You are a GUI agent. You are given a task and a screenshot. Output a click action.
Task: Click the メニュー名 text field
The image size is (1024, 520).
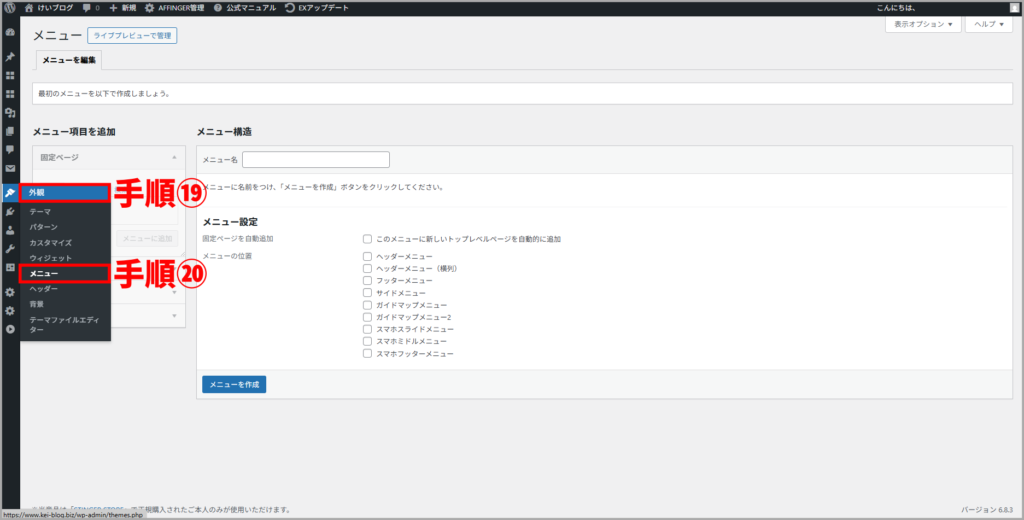tap(315, 159)
